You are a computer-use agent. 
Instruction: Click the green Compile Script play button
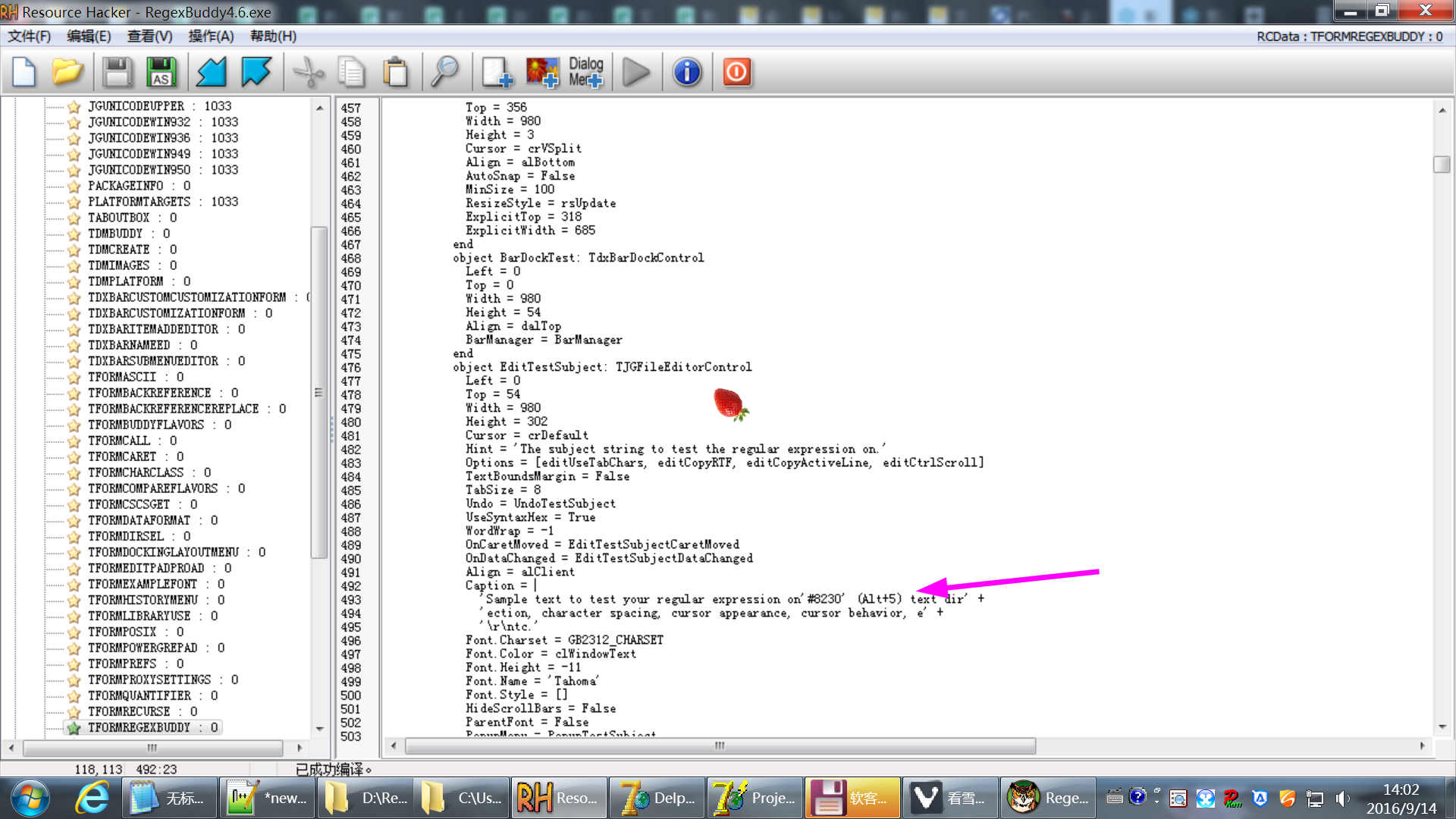tap(635, 72)
